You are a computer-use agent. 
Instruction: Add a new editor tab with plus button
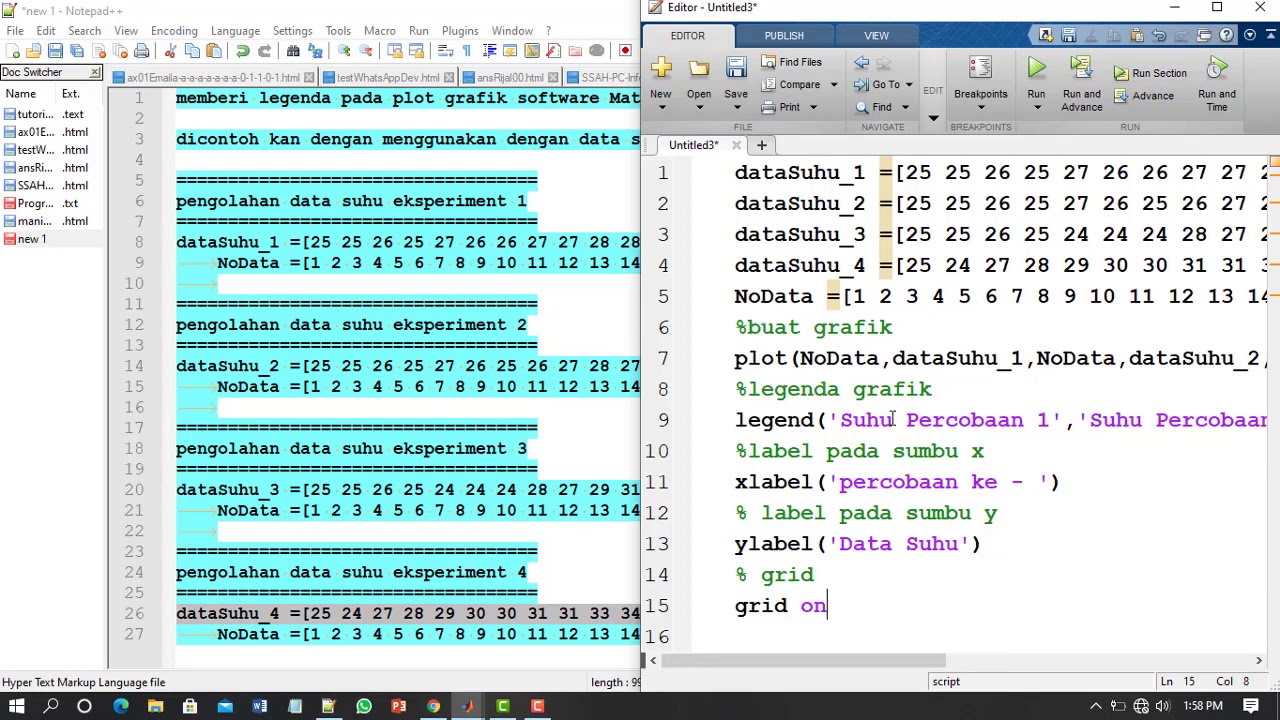(x=761, y=145)
